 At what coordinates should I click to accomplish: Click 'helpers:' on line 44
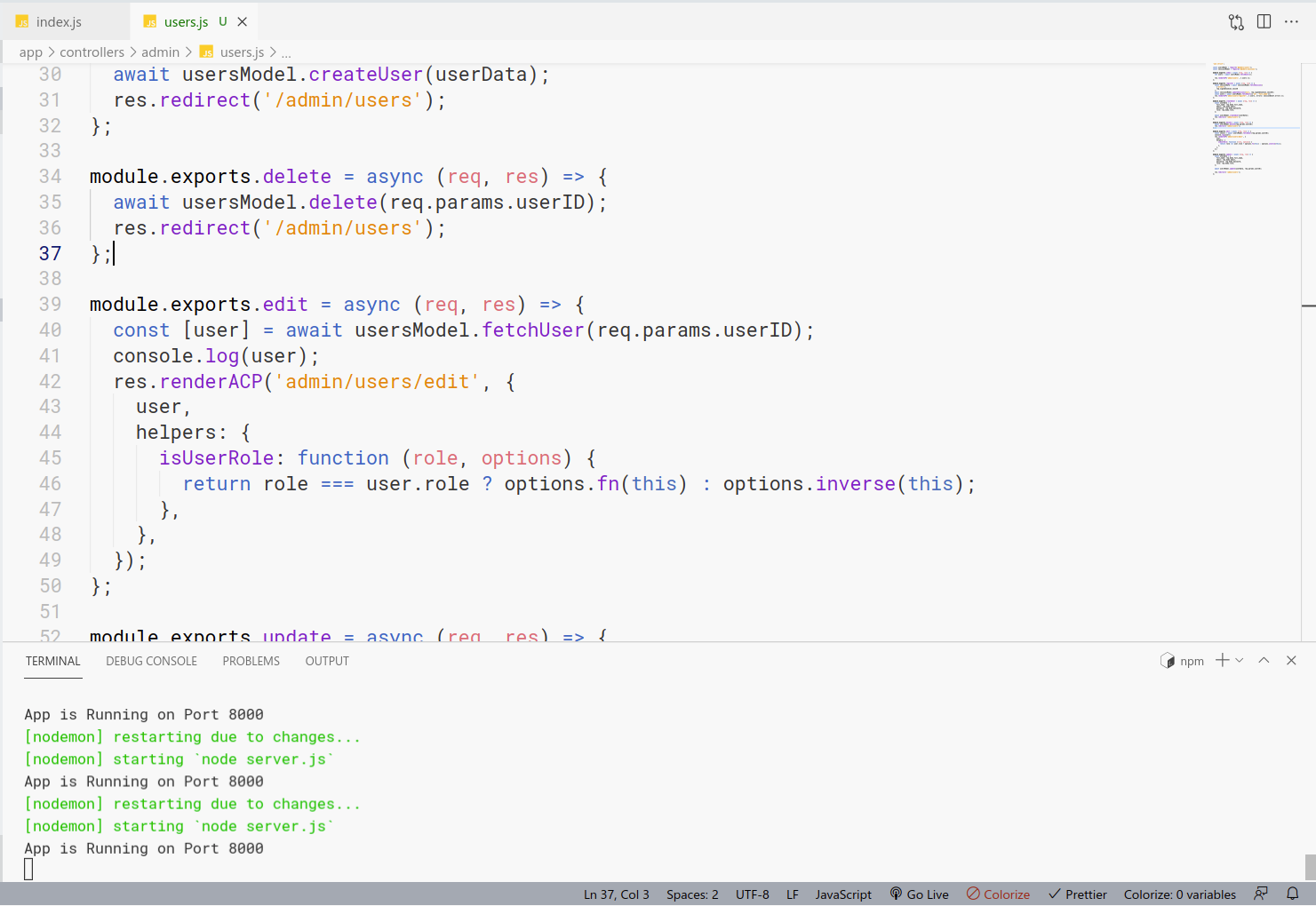coord(181,433)
